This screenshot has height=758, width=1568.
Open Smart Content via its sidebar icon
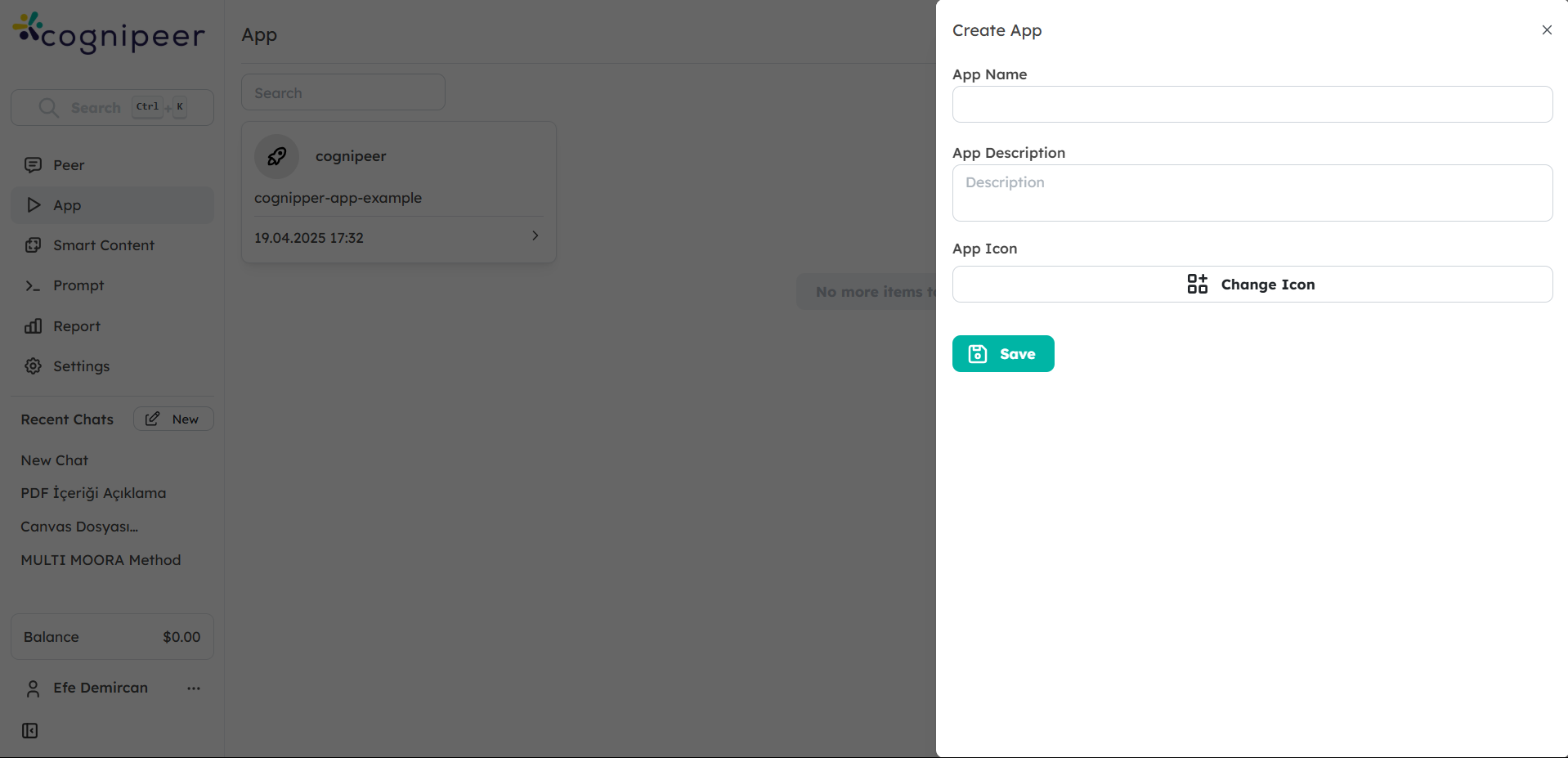coord(33,244)
